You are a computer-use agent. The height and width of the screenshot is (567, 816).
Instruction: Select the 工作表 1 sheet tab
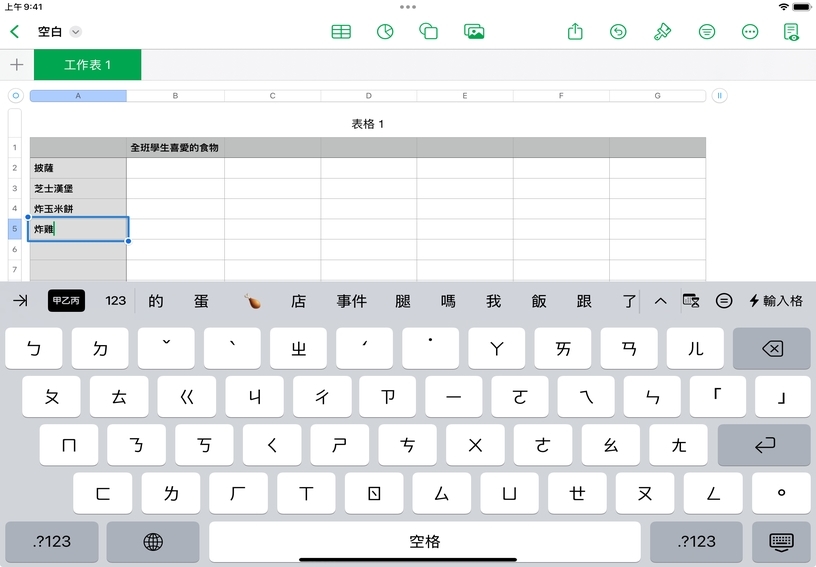(88, 65)
